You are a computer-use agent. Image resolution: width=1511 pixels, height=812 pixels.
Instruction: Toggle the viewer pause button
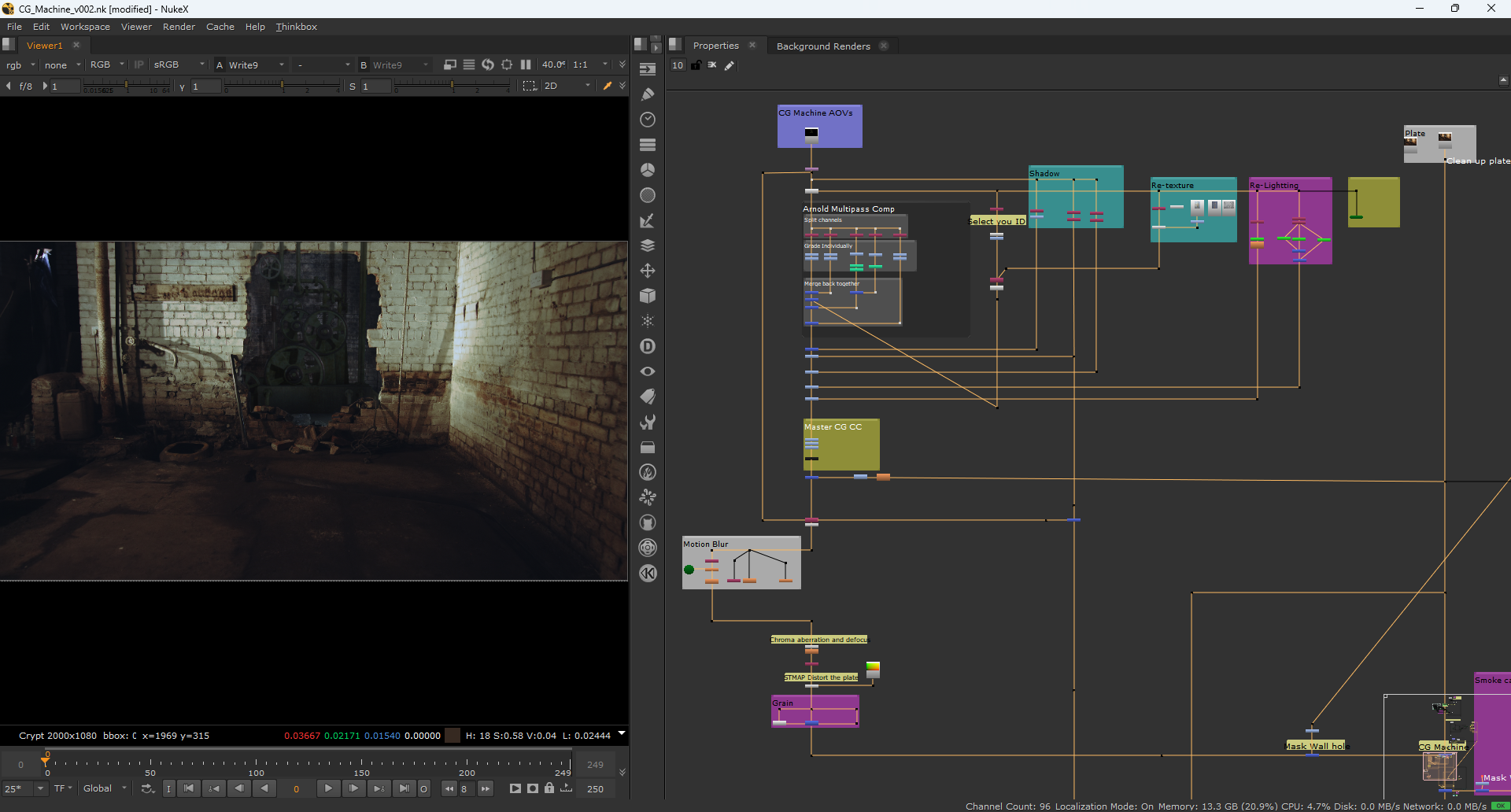(x=526, y=65)
